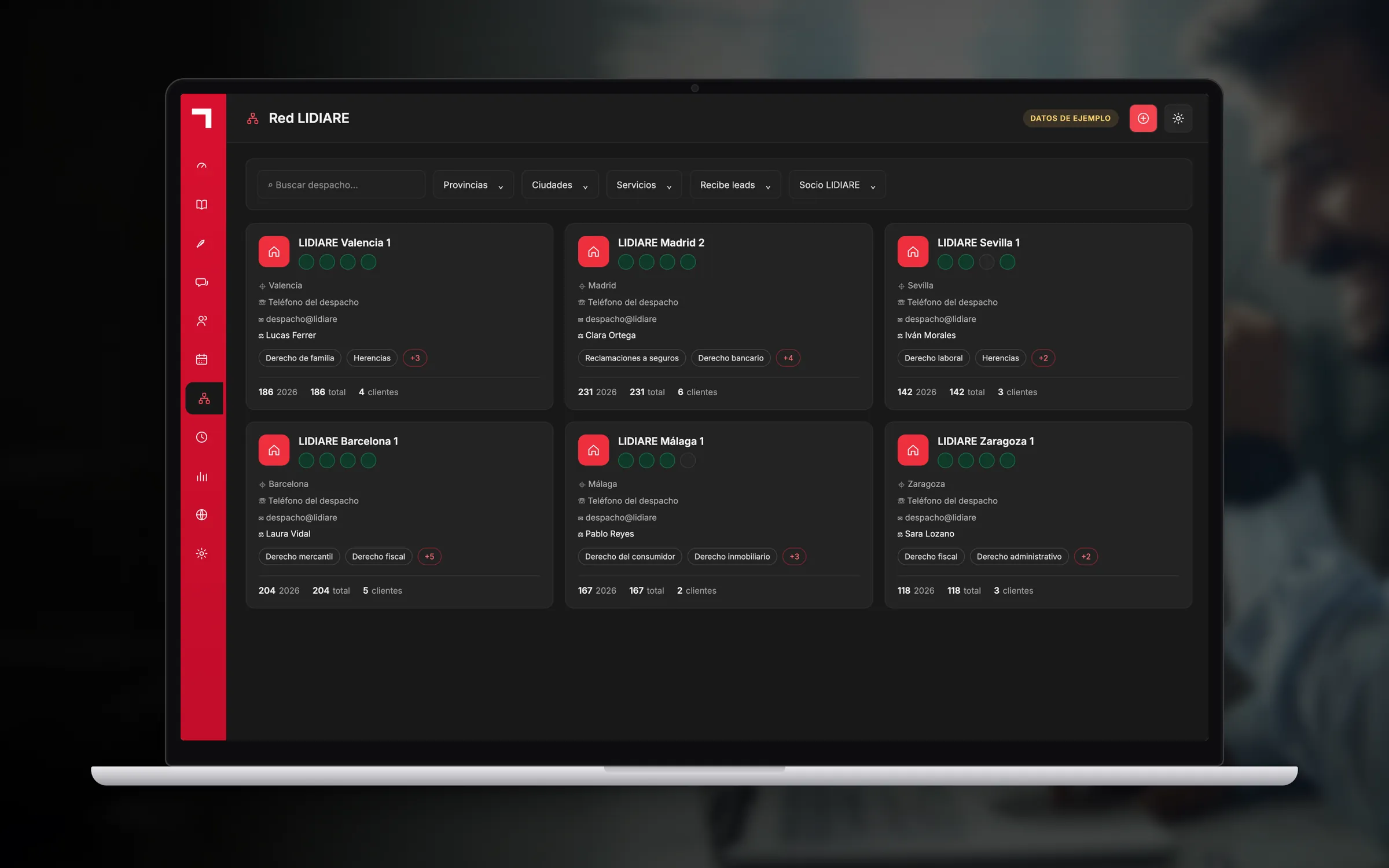Click the gray third status dot on Sevilla card

coord(986,262)
